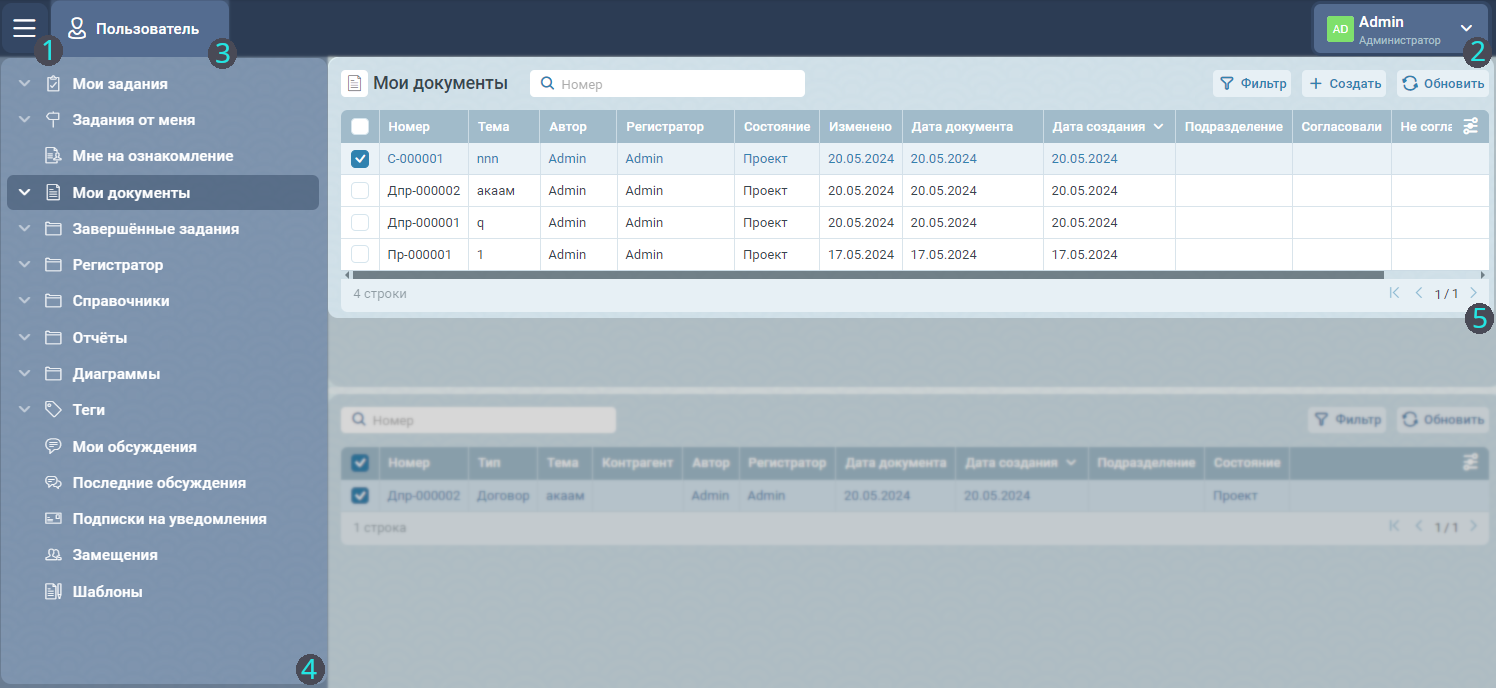Toggle the select-all checkbox in the upper table header

coord(360,127)
